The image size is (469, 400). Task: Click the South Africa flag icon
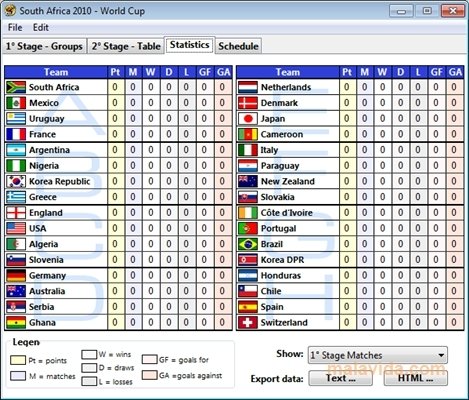[x=16, y=87]
